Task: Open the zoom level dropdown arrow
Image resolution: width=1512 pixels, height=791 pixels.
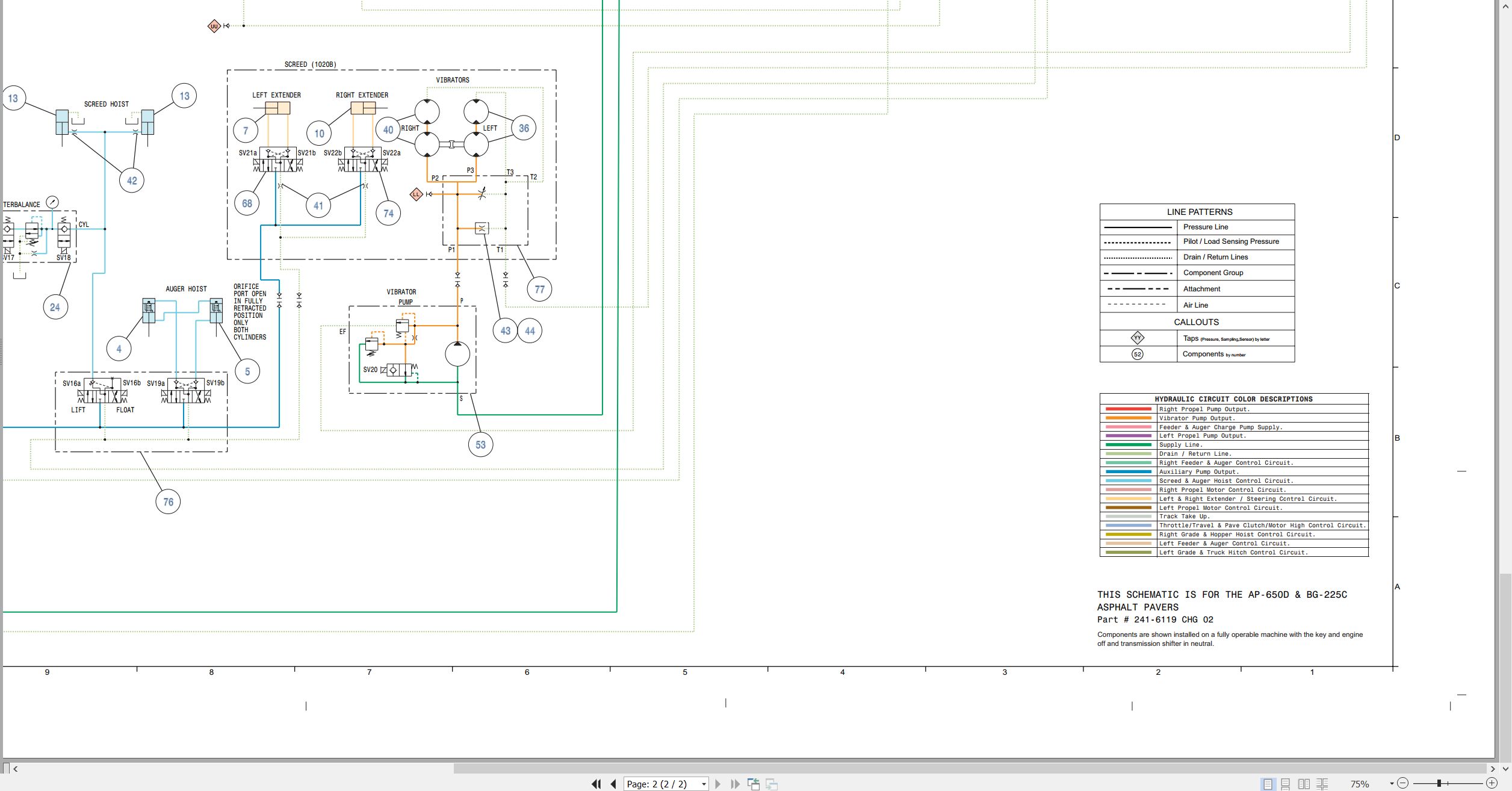Action: [1392, 784]
